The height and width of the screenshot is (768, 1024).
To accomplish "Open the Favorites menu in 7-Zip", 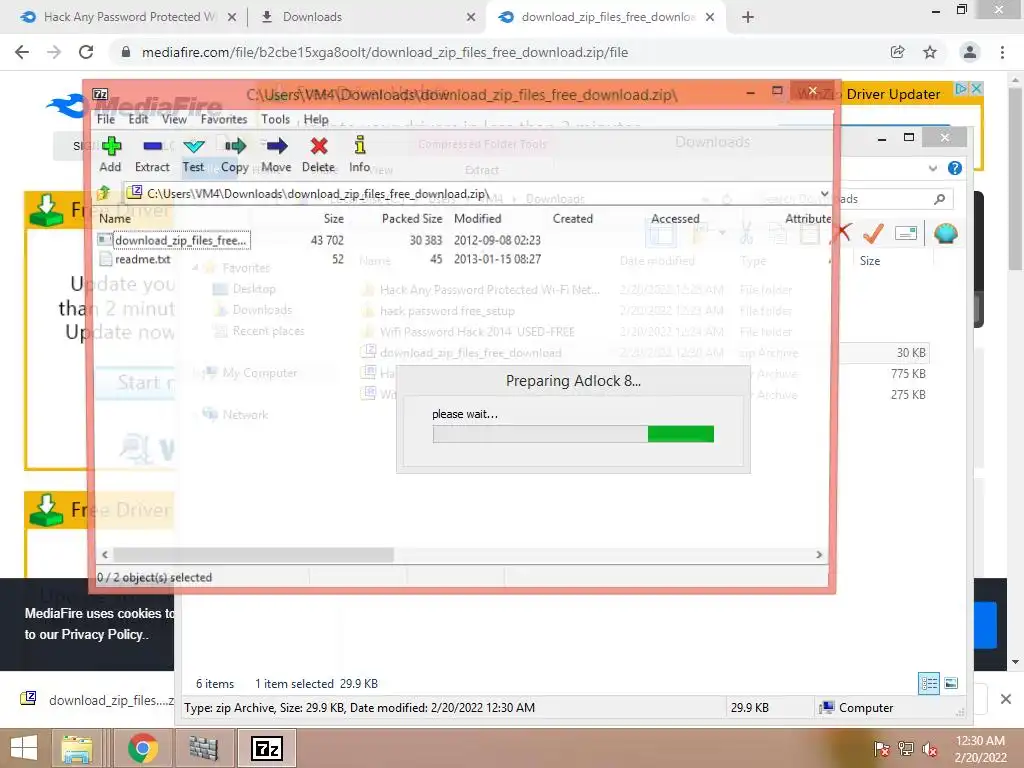I will tap(224, 119).
